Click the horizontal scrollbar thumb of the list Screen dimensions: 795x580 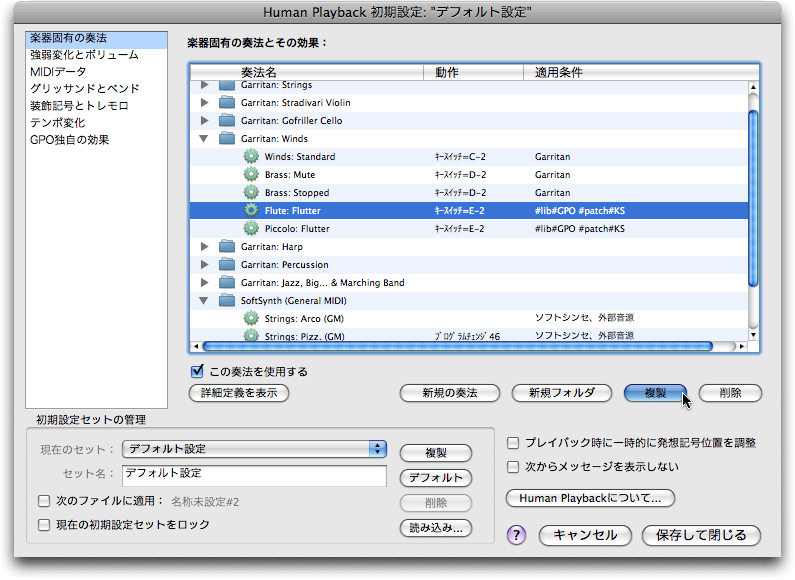[x=457, y=346]
